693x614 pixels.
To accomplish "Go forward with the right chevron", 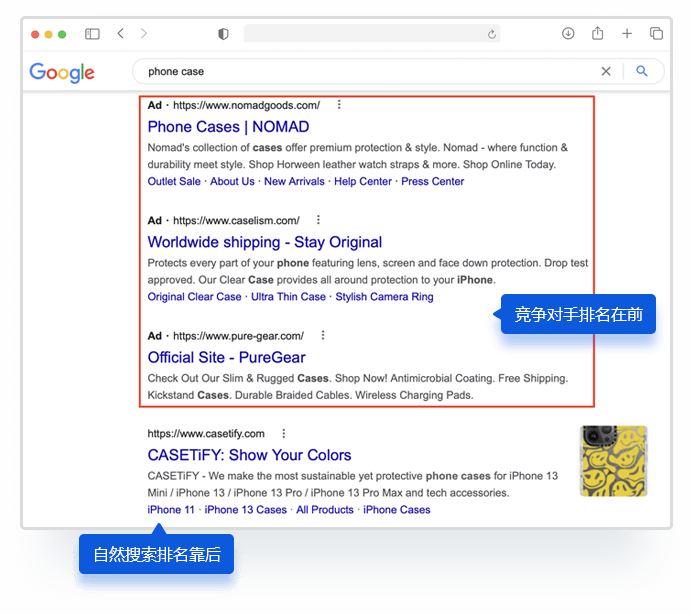I will 144,33.
